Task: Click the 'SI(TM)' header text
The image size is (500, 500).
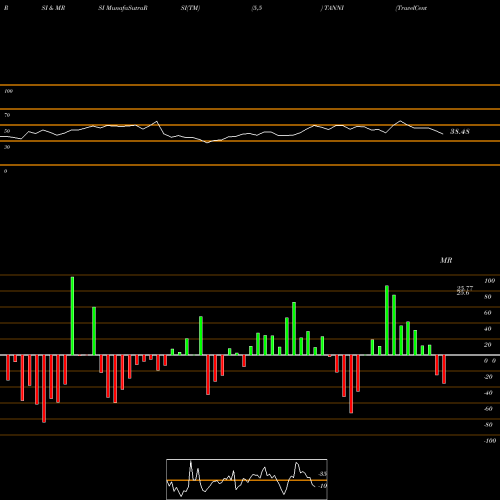Action: point(190,8)
